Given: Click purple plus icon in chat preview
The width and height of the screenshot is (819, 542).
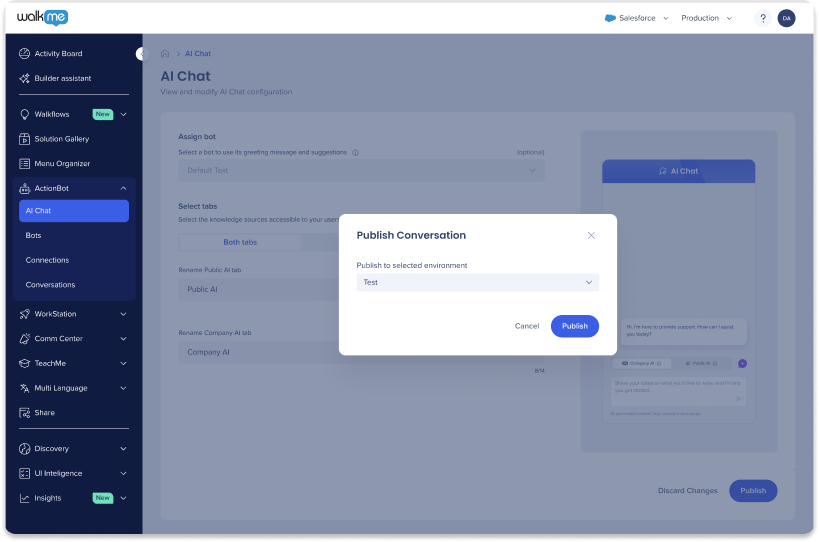Looking at the screenshot, I should [x=742, y=363].
